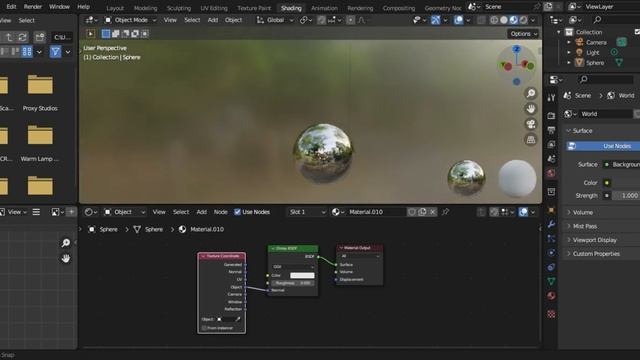The width and height of the screenshot is (640, 360).
Task: Switch to the Animation workspace tab
Action: click(324, 8)
